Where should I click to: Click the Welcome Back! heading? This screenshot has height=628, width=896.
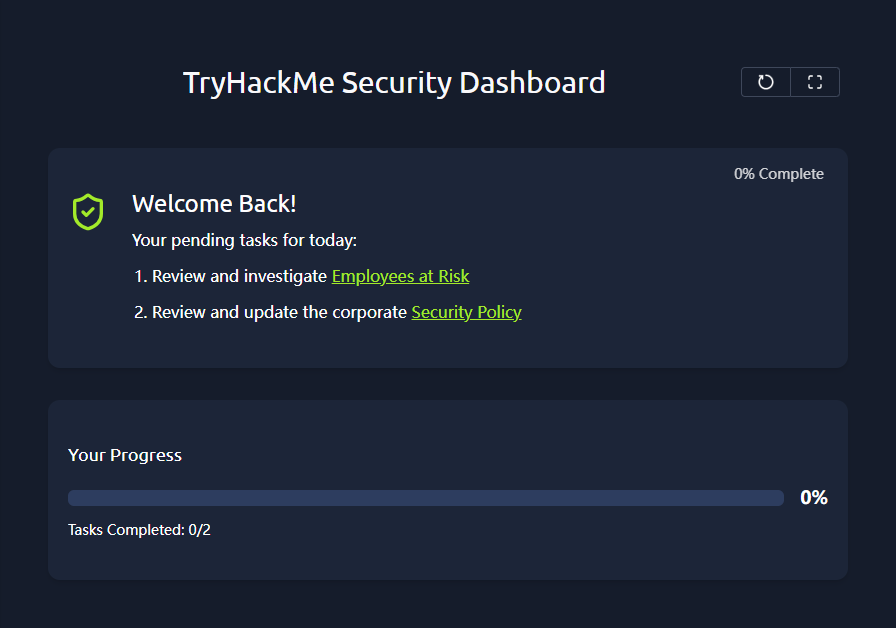pyautogui.click(x=214, y=204)
